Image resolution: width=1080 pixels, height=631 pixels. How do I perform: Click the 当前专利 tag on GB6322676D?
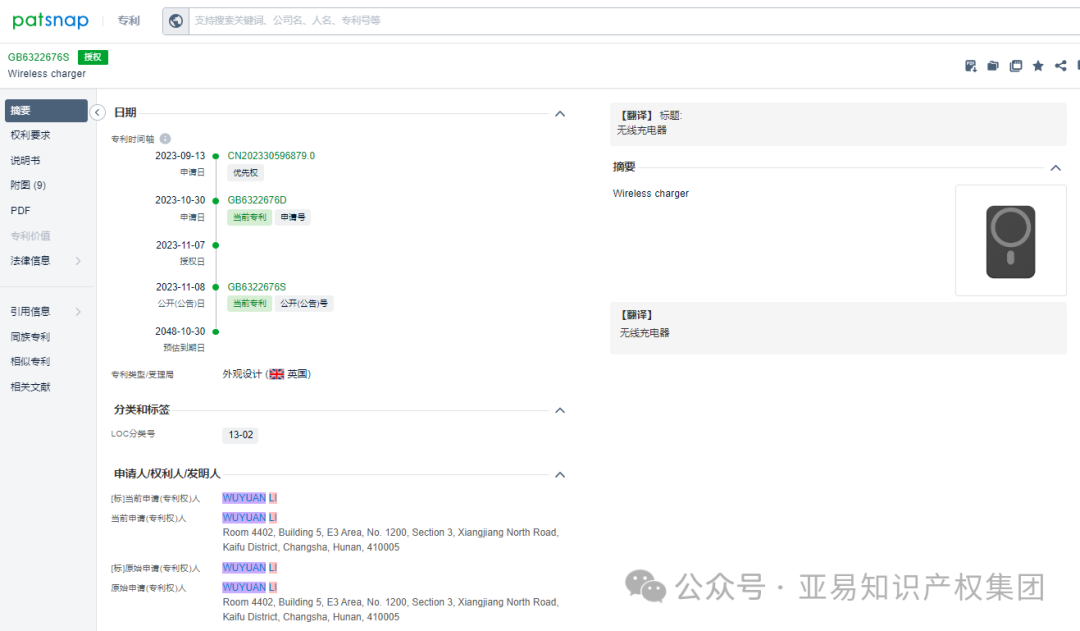(x=248, y=217)
